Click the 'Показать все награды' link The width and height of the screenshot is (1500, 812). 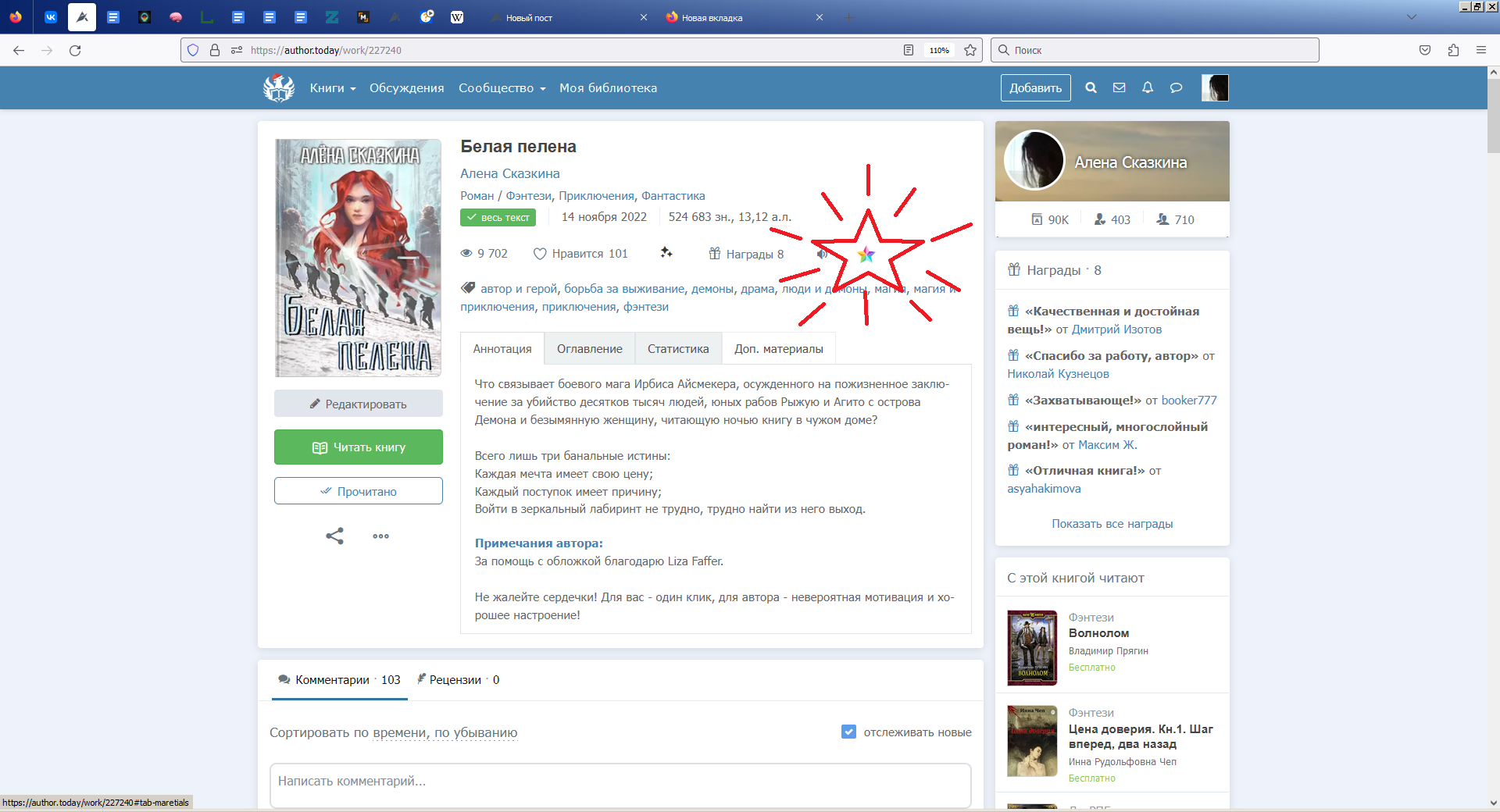point(1112,524)
